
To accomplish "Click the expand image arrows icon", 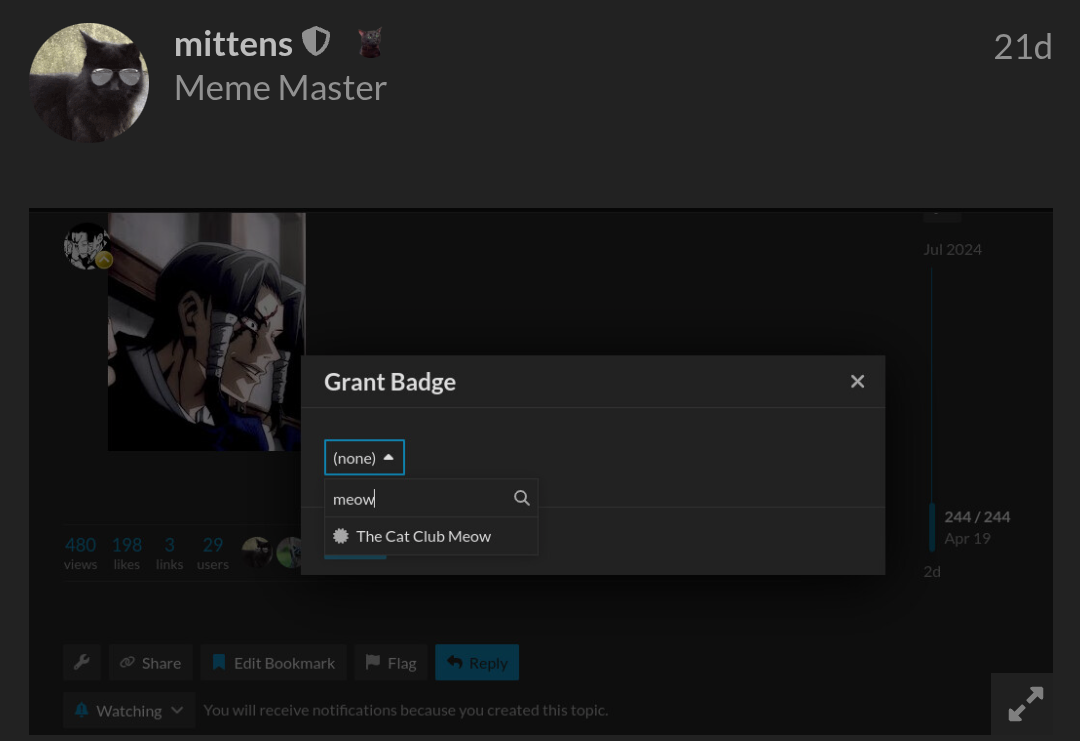I will pyautogui.click(x=1026, y=704).
